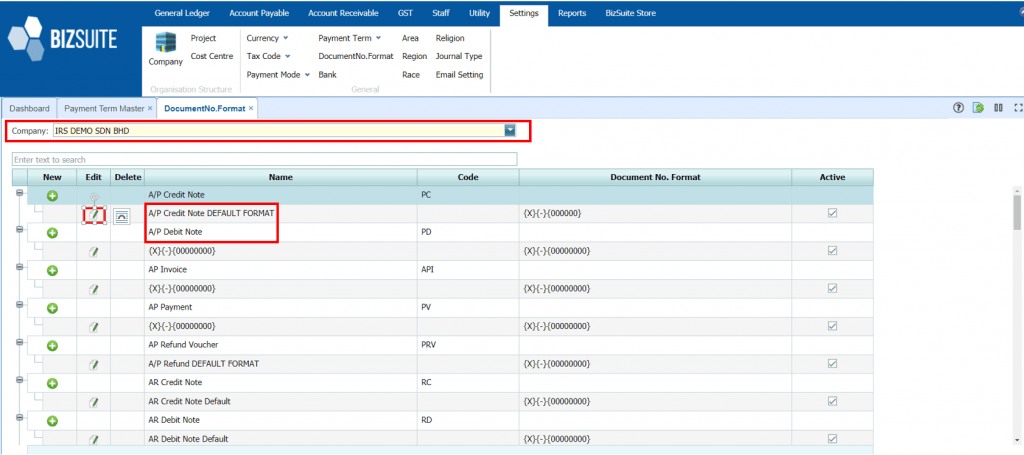Open the help question mark icon
This screenshot has height=455, width=1024.
(x=959, y=108)
